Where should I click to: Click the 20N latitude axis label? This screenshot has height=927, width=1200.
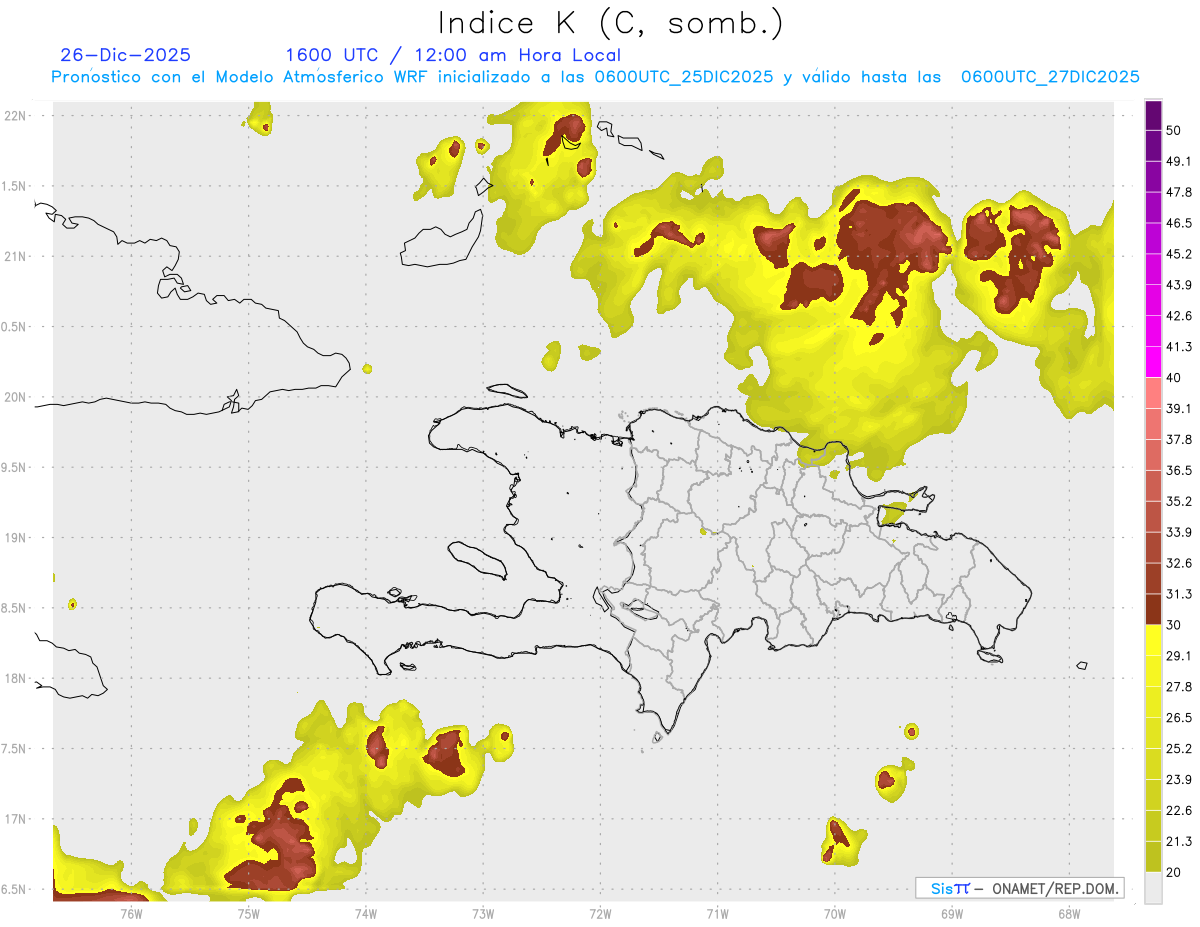click(17, 398)
